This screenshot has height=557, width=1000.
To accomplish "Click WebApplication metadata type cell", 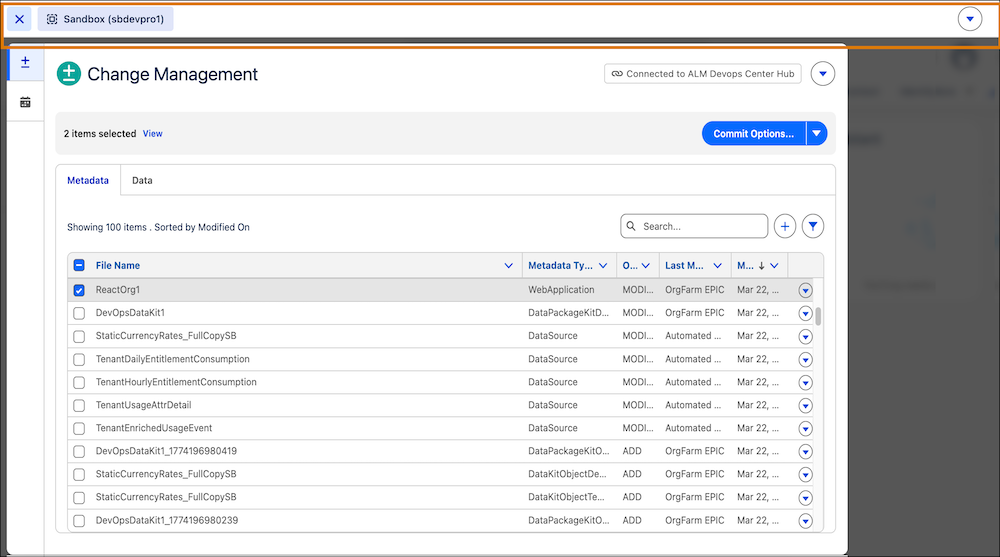I will tap(561, 290).
